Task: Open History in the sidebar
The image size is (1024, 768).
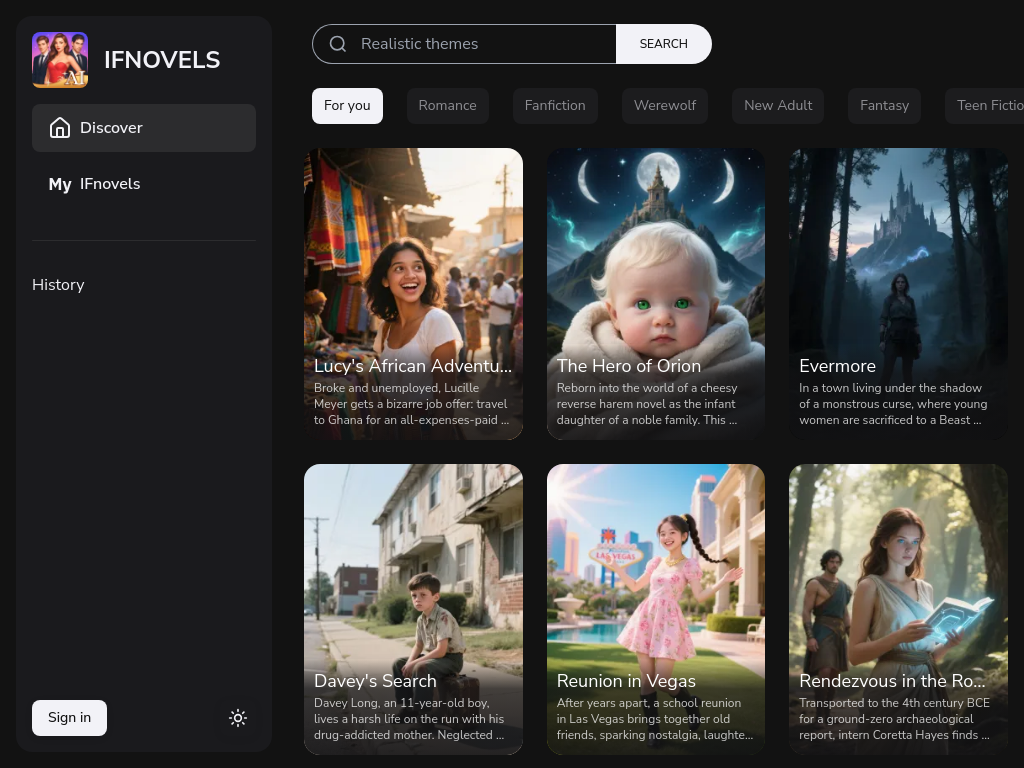Action: (58, 285)
